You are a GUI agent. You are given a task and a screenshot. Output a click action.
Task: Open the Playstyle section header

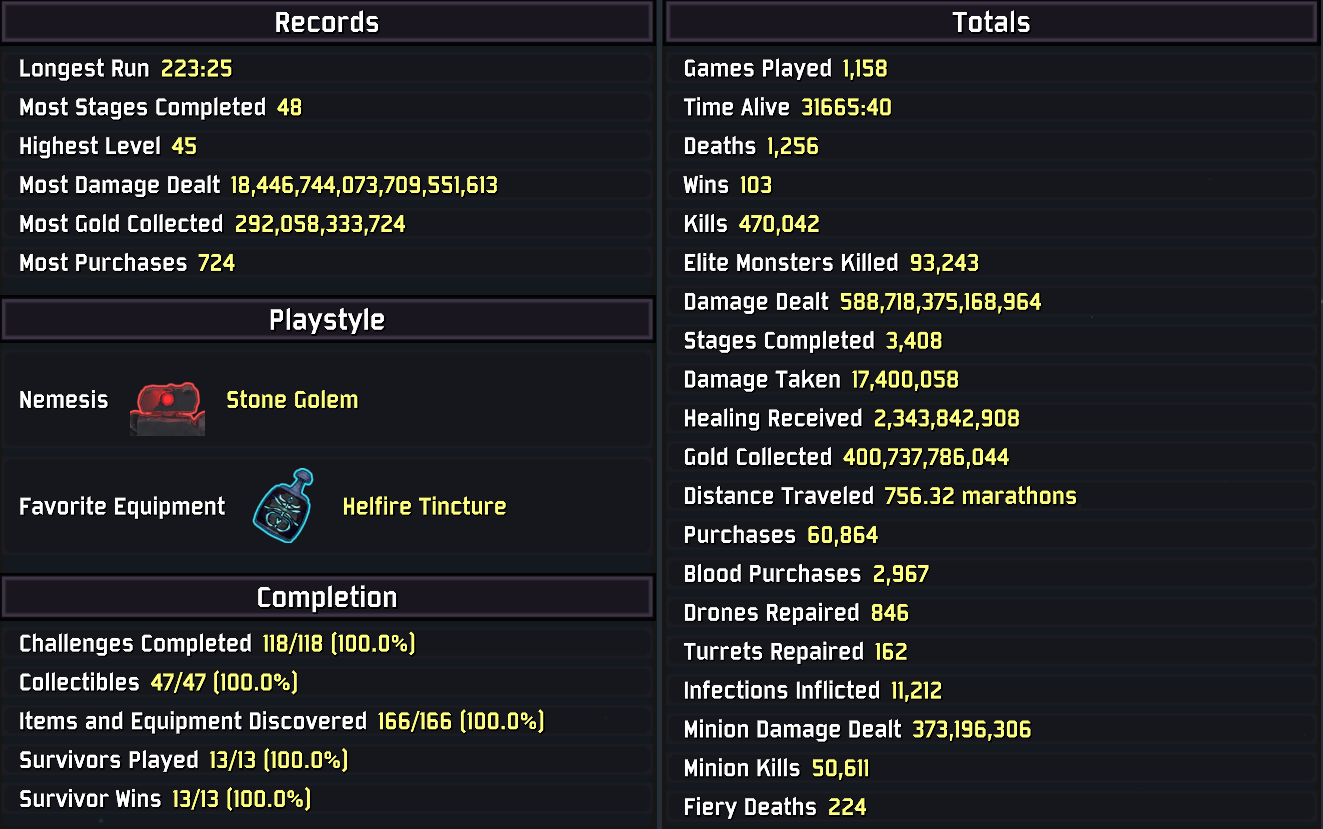pos(327,320)
